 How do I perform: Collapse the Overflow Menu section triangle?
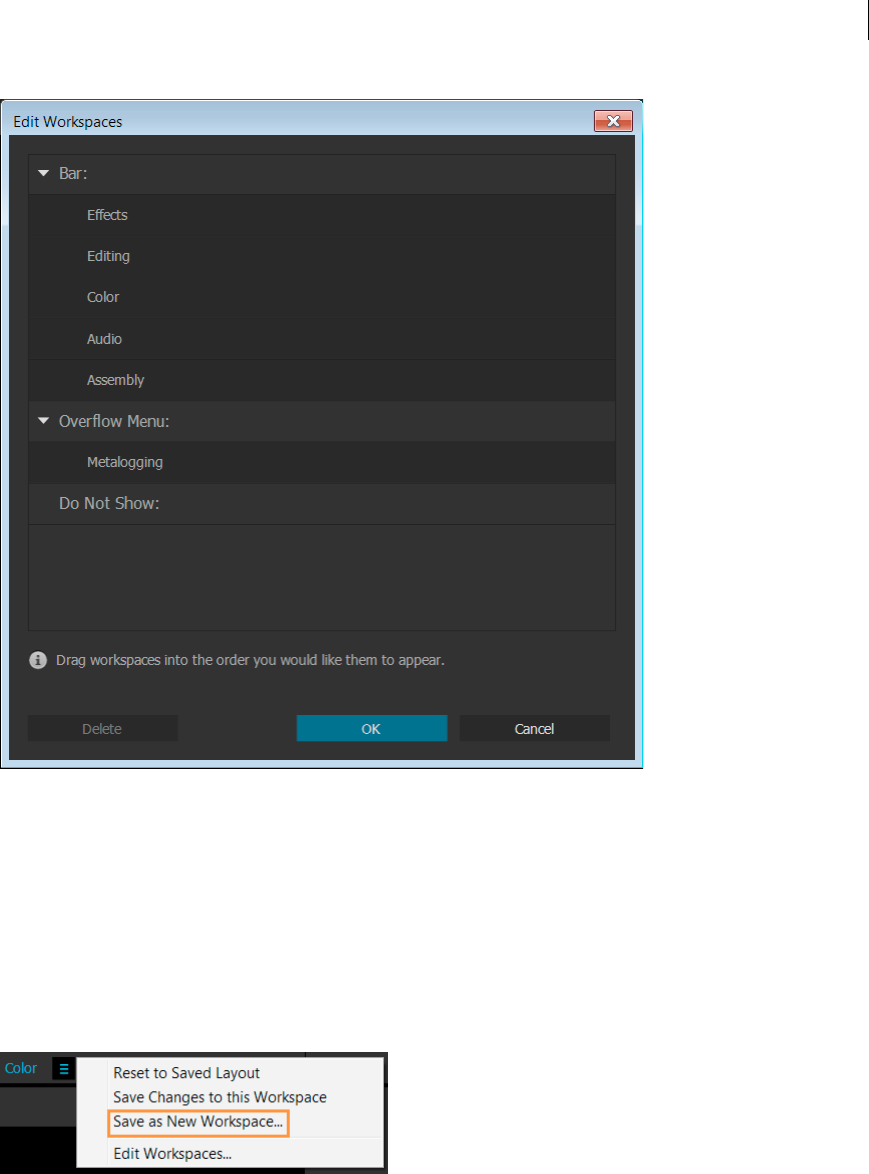[43, 421]
